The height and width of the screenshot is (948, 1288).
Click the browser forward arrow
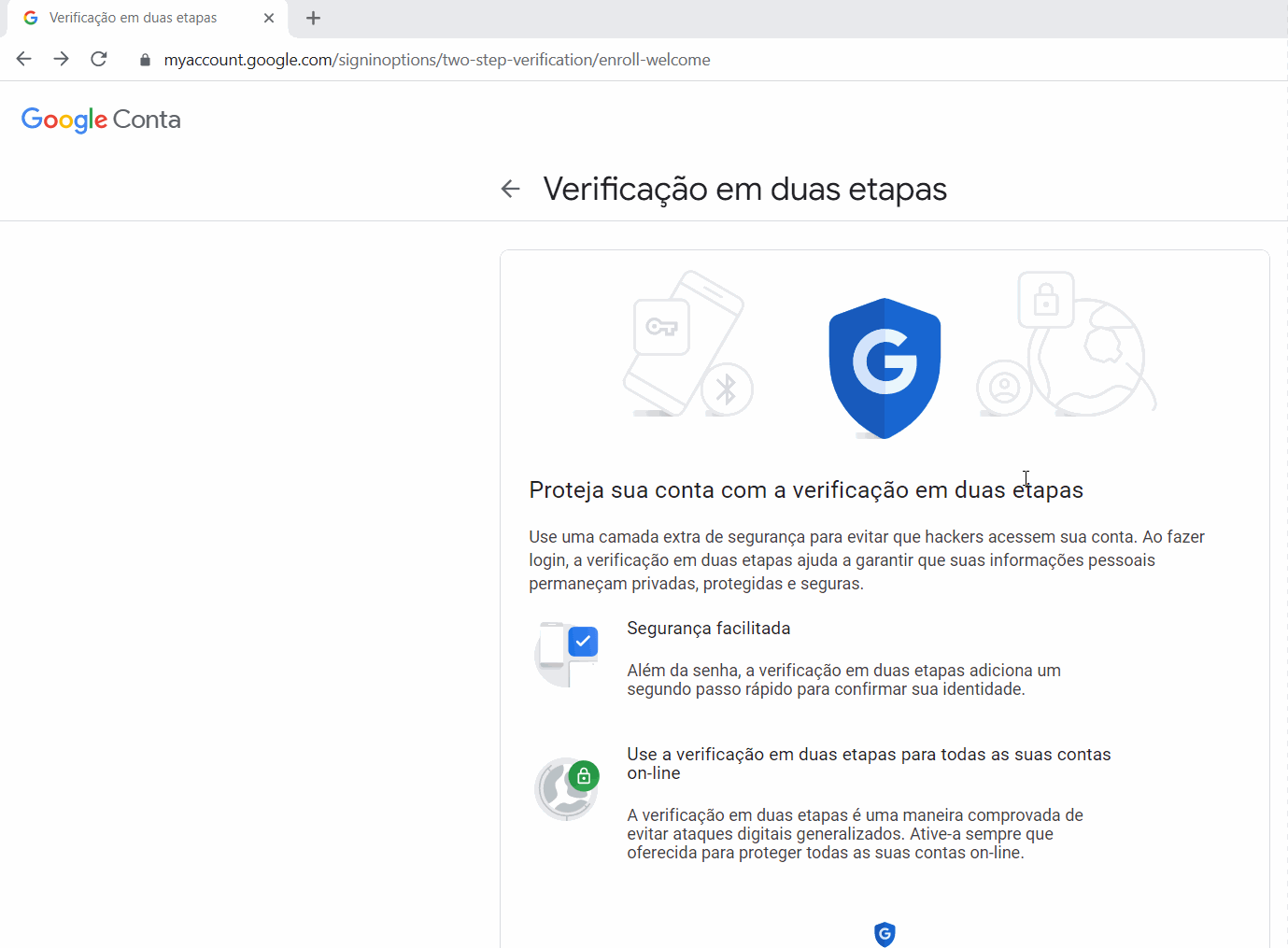62,59
